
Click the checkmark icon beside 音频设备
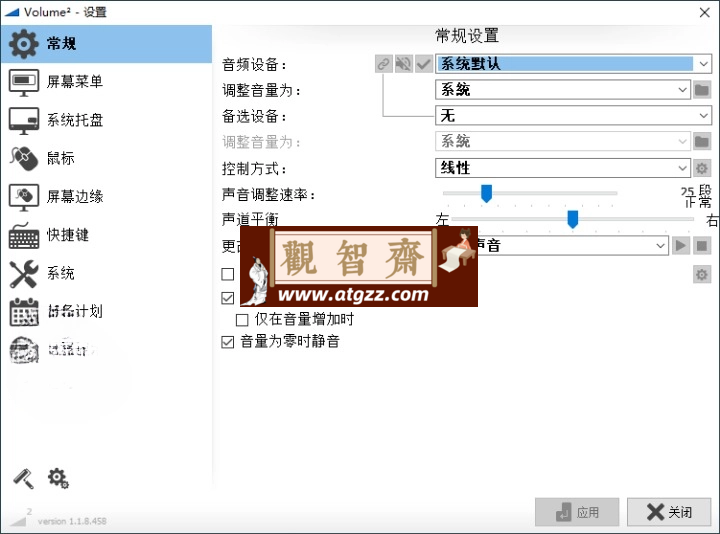click(424, 64)
